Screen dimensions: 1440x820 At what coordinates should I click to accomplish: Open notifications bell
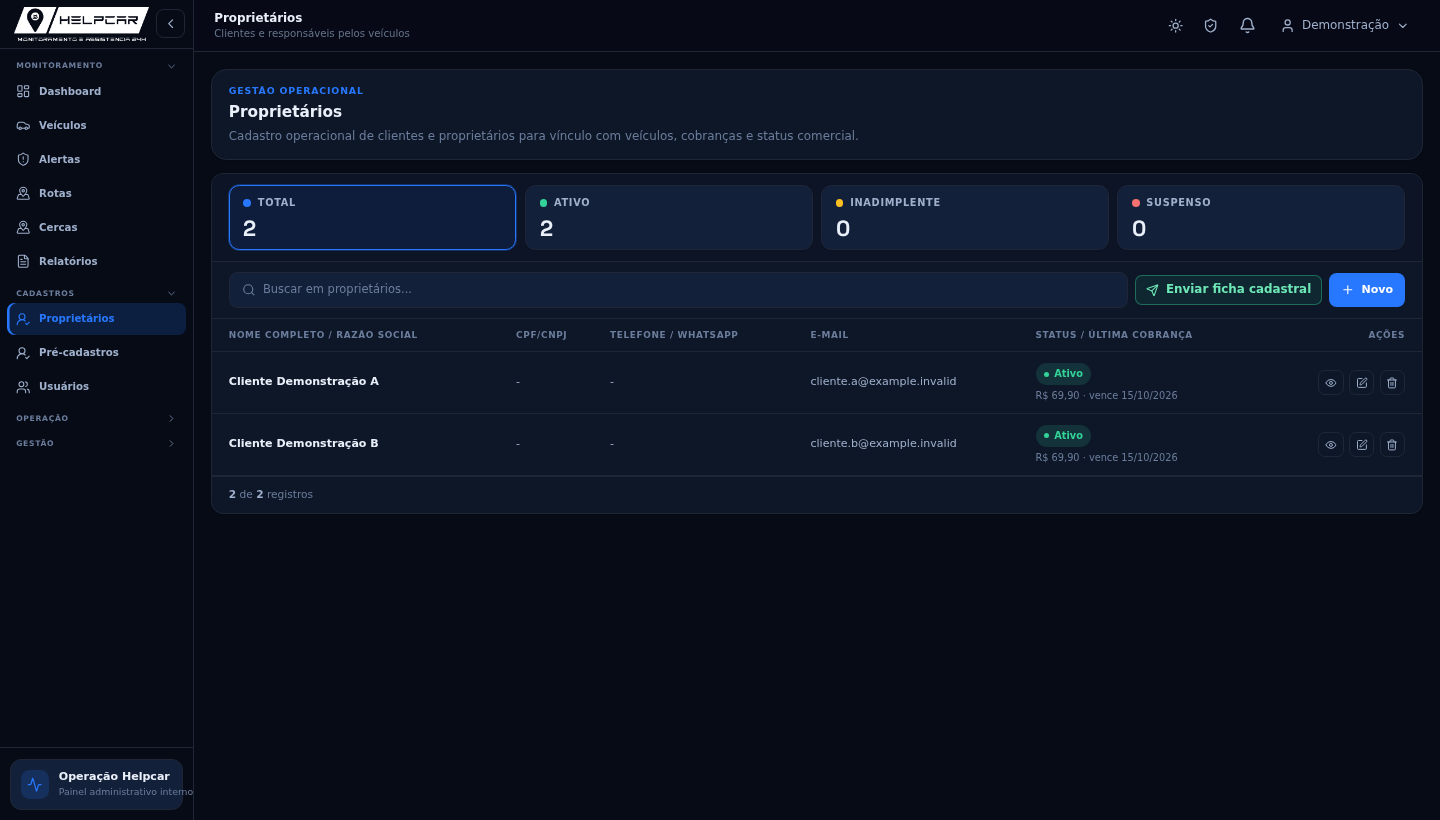point(1247,25)
